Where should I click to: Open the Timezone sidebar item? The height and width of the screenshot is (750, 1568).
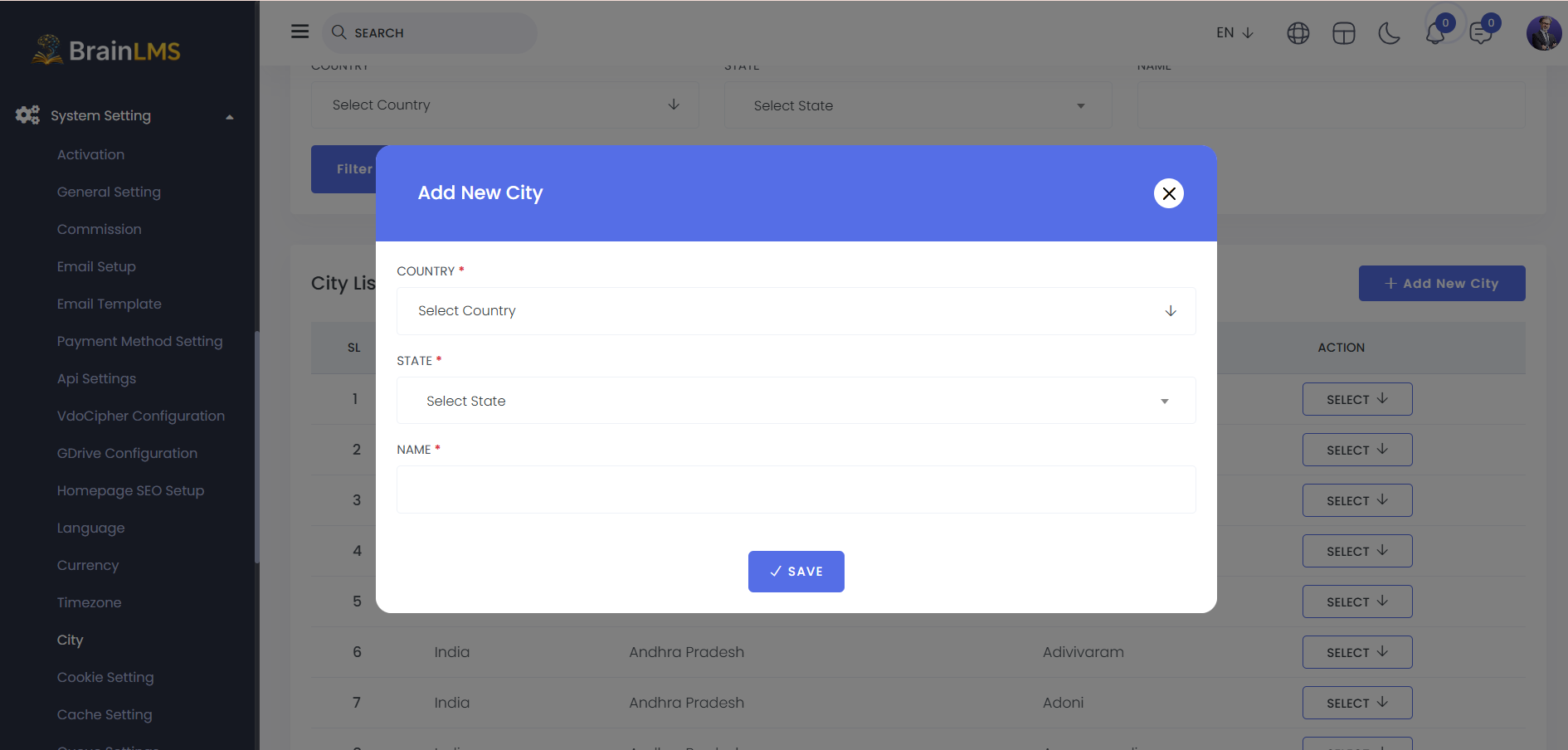[90, 602]
